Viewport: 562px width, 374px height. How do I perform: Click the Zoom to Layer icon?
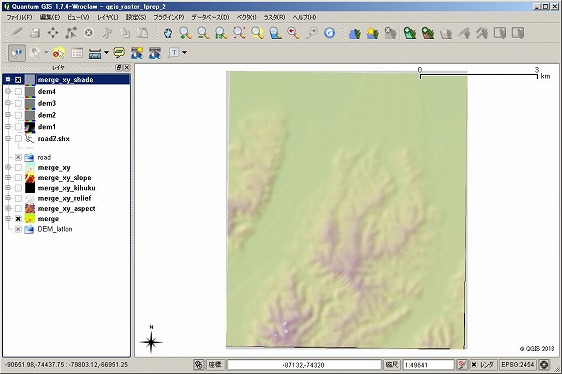coord(275,33)
